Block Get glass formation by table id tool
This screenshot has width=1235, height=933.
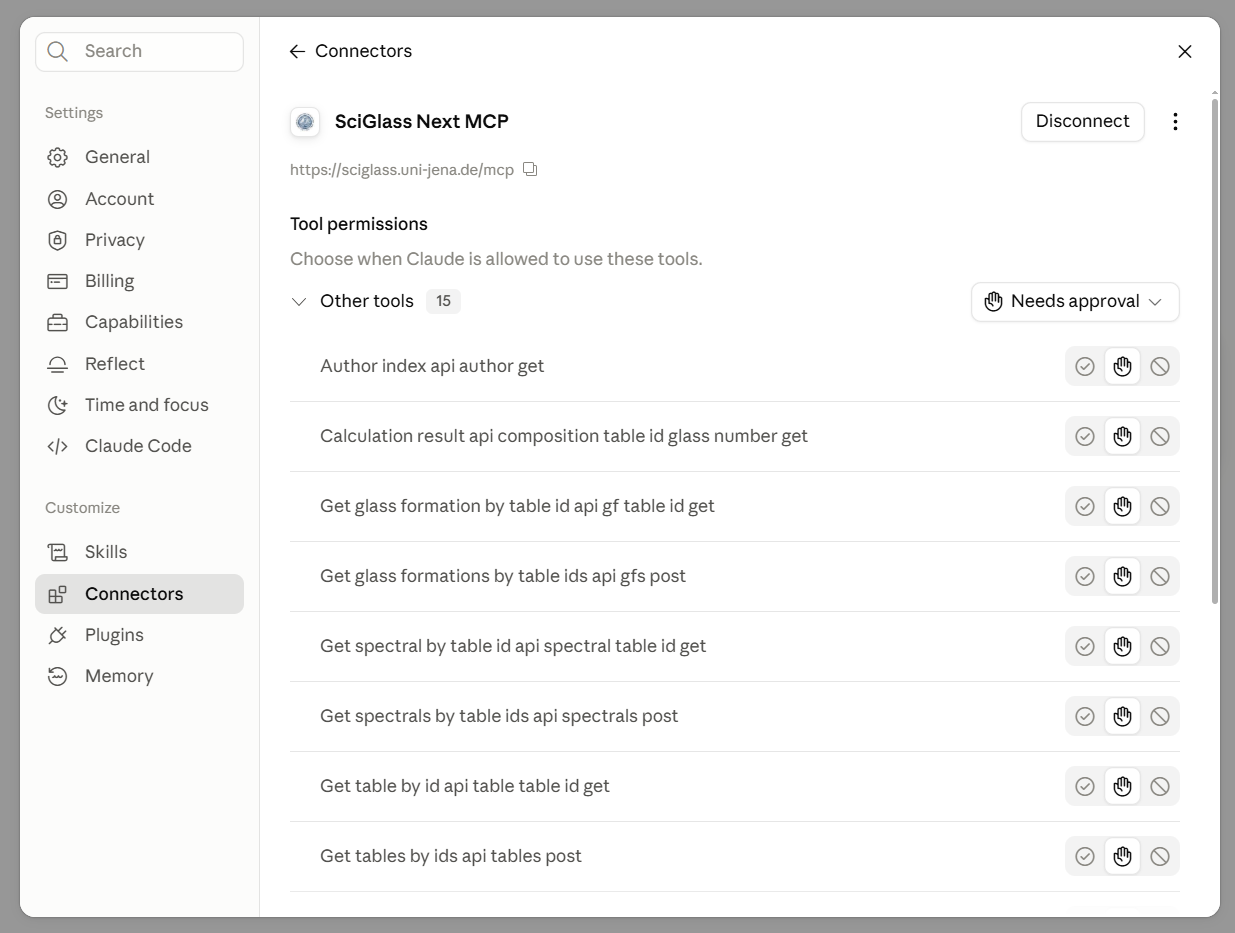(1160, 506)
